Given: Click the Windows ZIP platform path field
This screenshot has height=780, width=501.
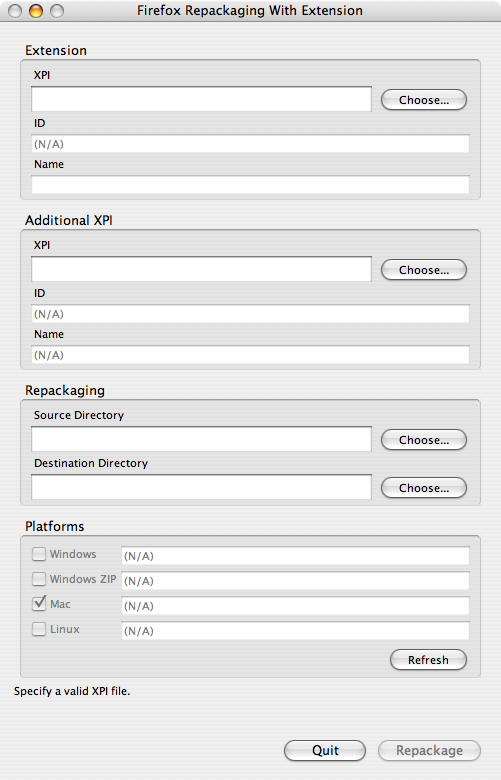Looking at the screenshot, I should 295,581.
